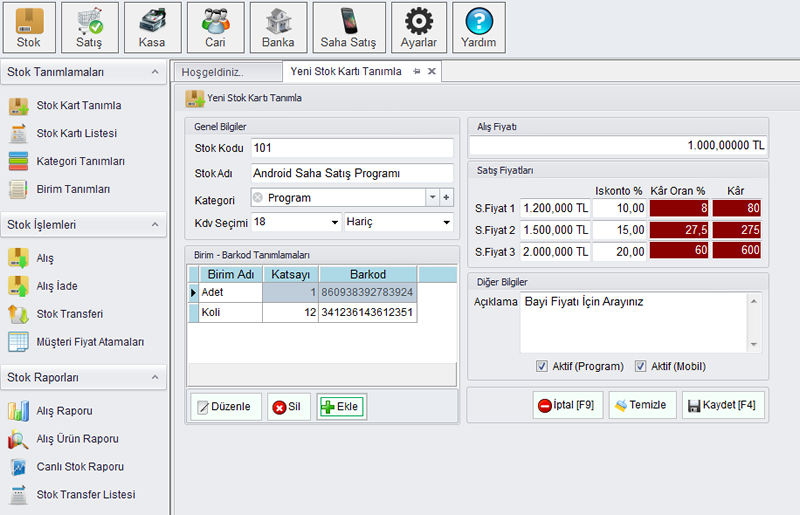
Task: Click the S.Fiyat 3 price field
Action: (x=555, y=252)
